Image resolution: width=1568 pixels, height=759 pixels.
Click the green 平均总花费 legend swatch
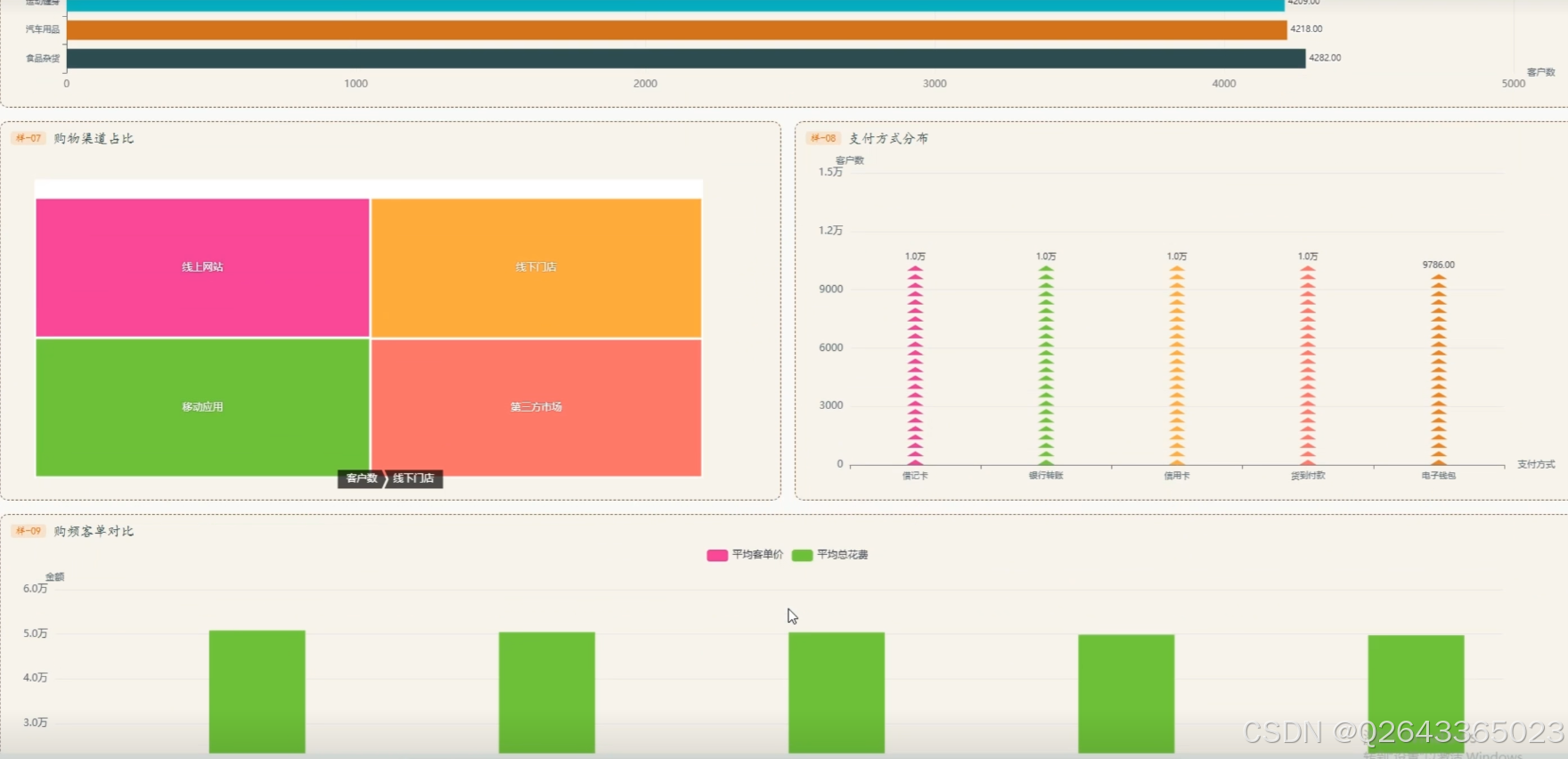[x=802, y=555]
